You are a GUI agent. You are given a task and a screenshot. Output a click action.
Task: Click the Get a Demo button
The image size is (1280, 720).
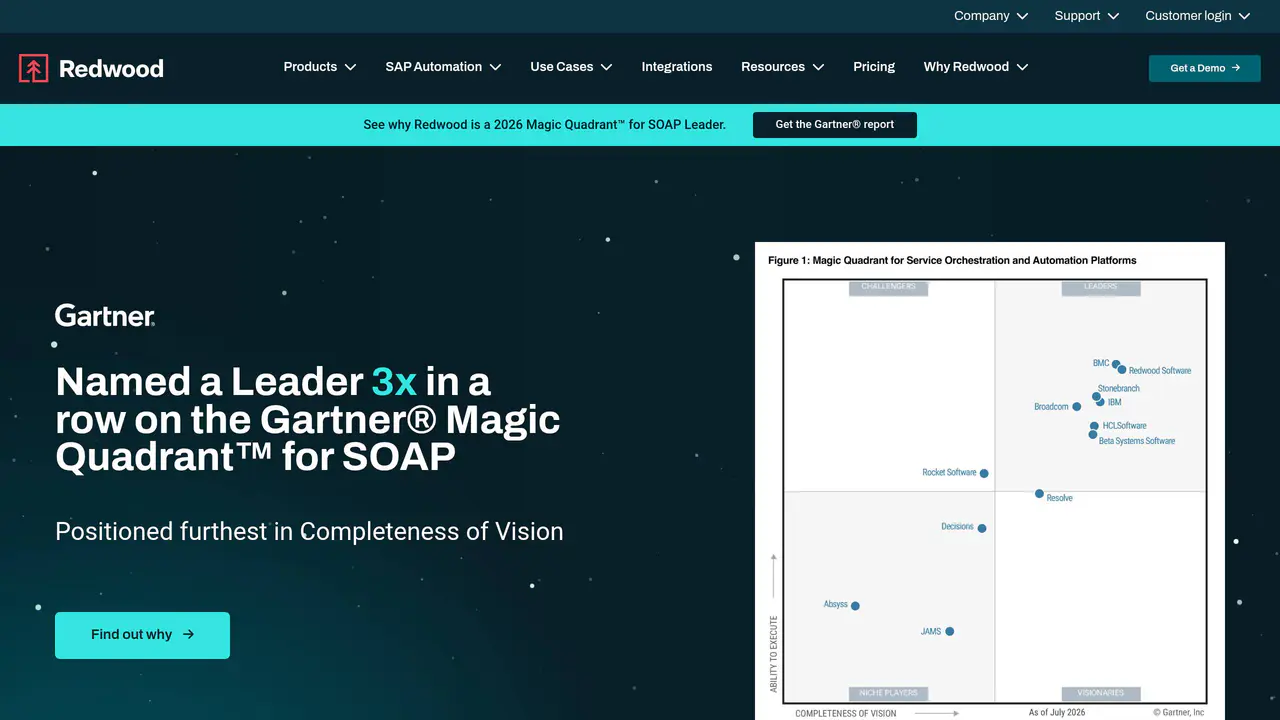[x=1205, y=68]
